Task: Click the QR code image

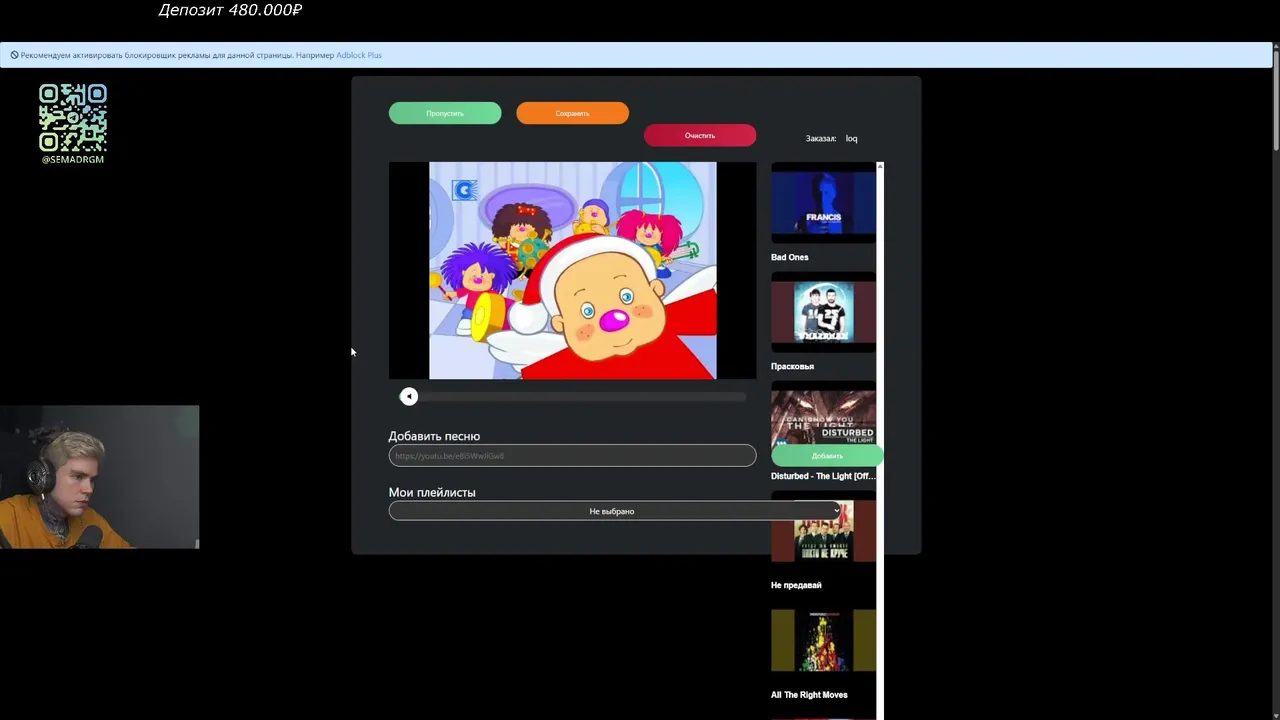Action: click(73, 118)
